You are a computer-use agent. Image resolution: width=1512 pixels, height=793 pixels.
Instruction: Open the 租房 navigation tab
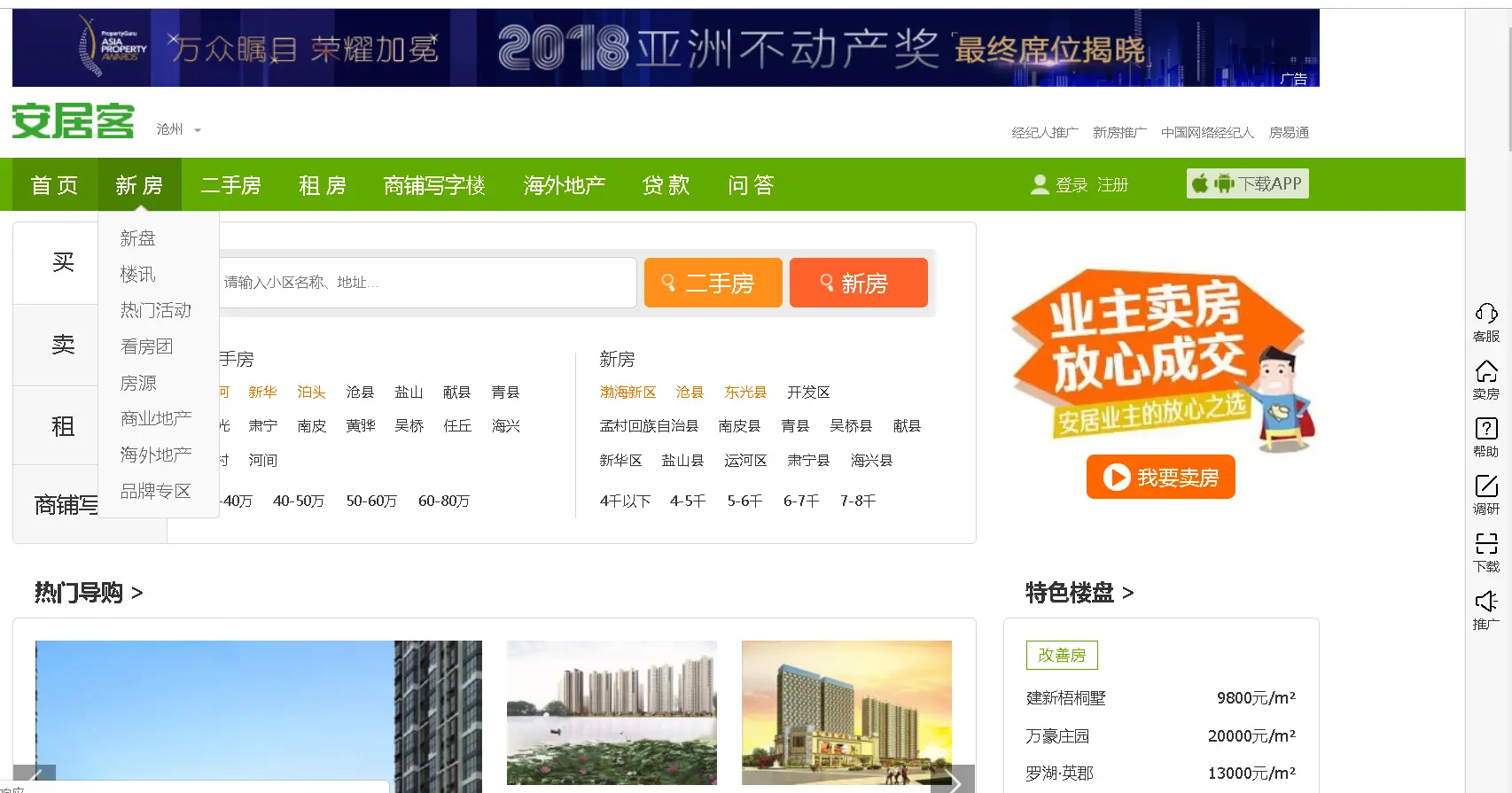[323, 185]
